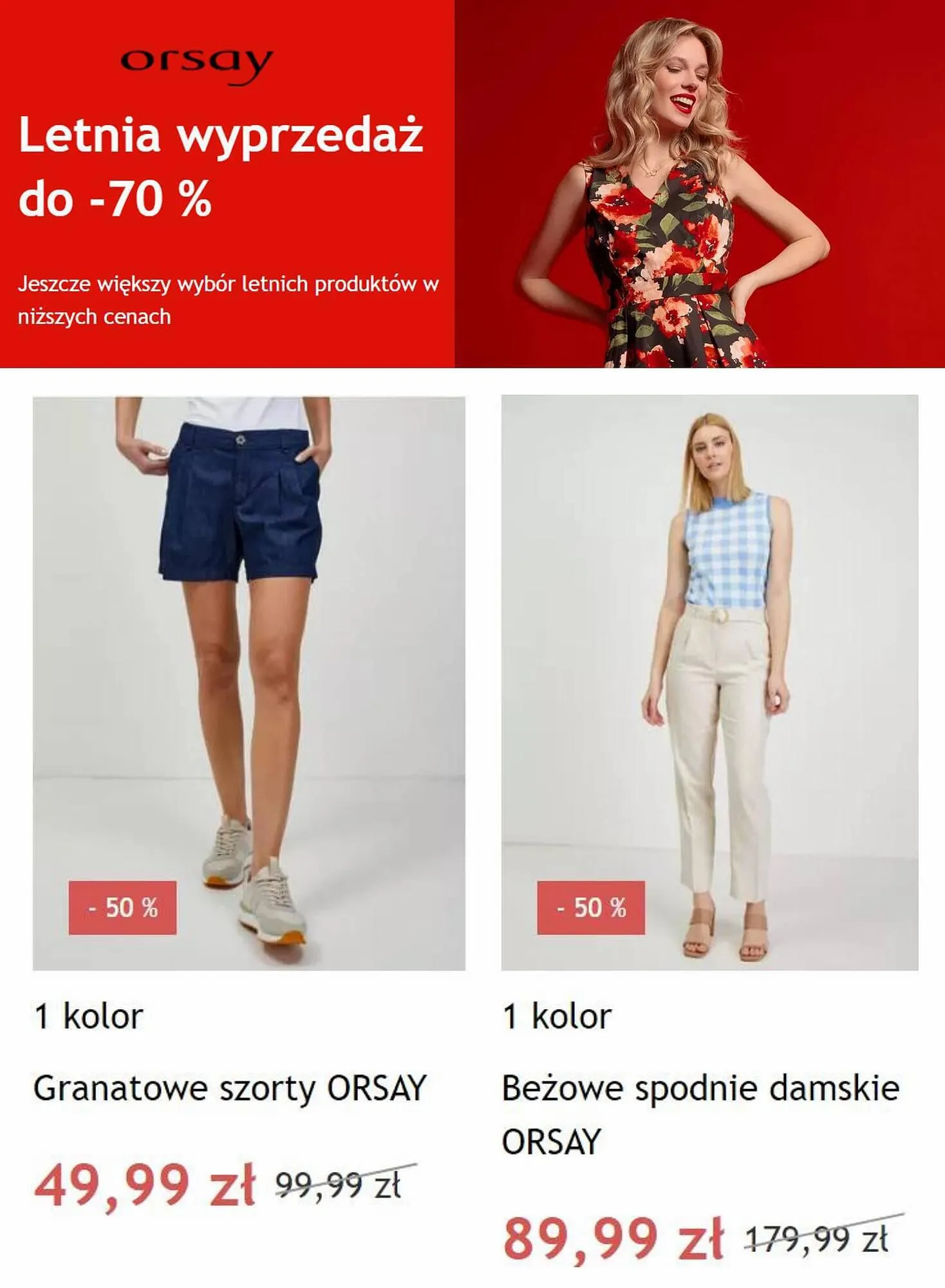This screenshot has width=945, height=1288.
Task: Select the 49,99 zł sale price
Action: [x=145, y=1186]
